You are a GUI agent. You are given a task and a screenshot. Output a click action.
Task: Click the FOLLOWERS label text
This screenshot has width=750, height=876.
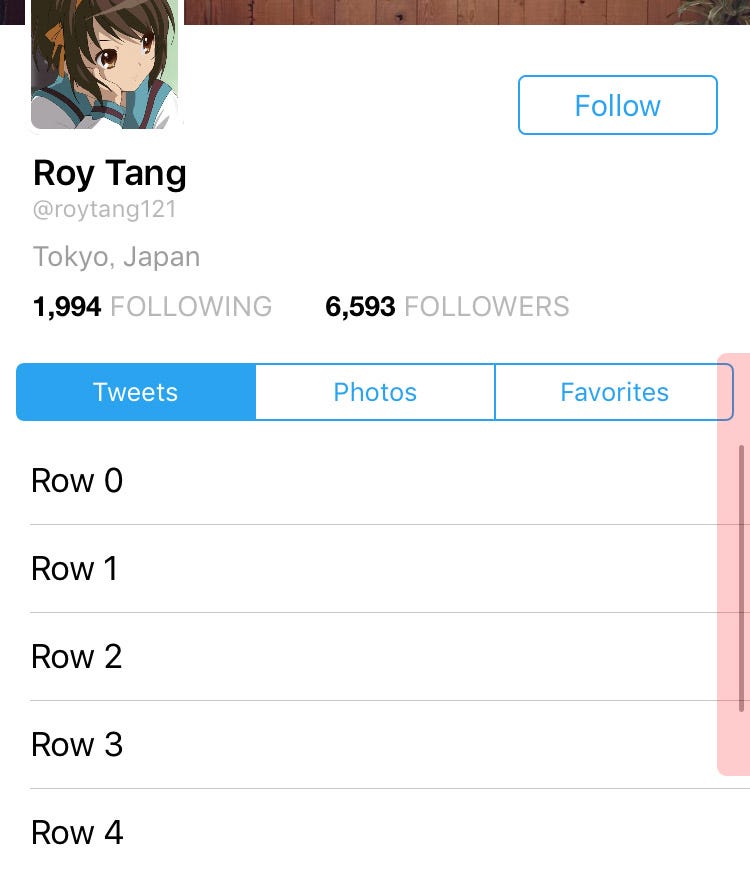pos(487,307)
